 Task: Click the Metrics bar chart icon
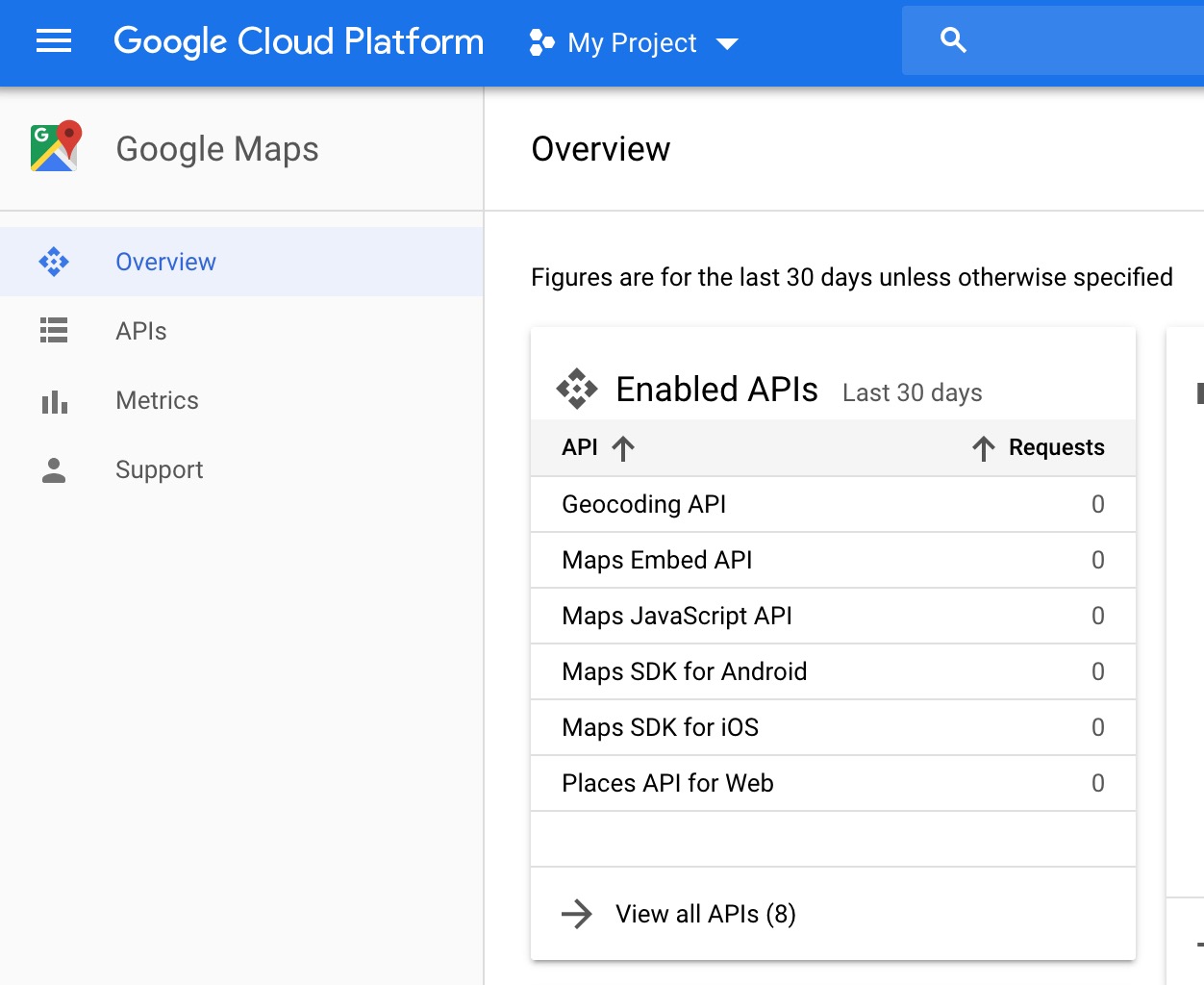[53, 400]
